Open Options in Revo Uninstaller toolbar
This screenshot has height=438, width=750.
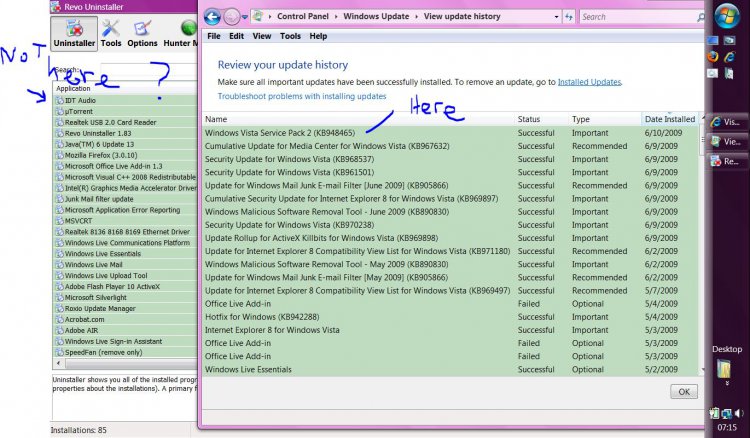click(x=142, y=33)
